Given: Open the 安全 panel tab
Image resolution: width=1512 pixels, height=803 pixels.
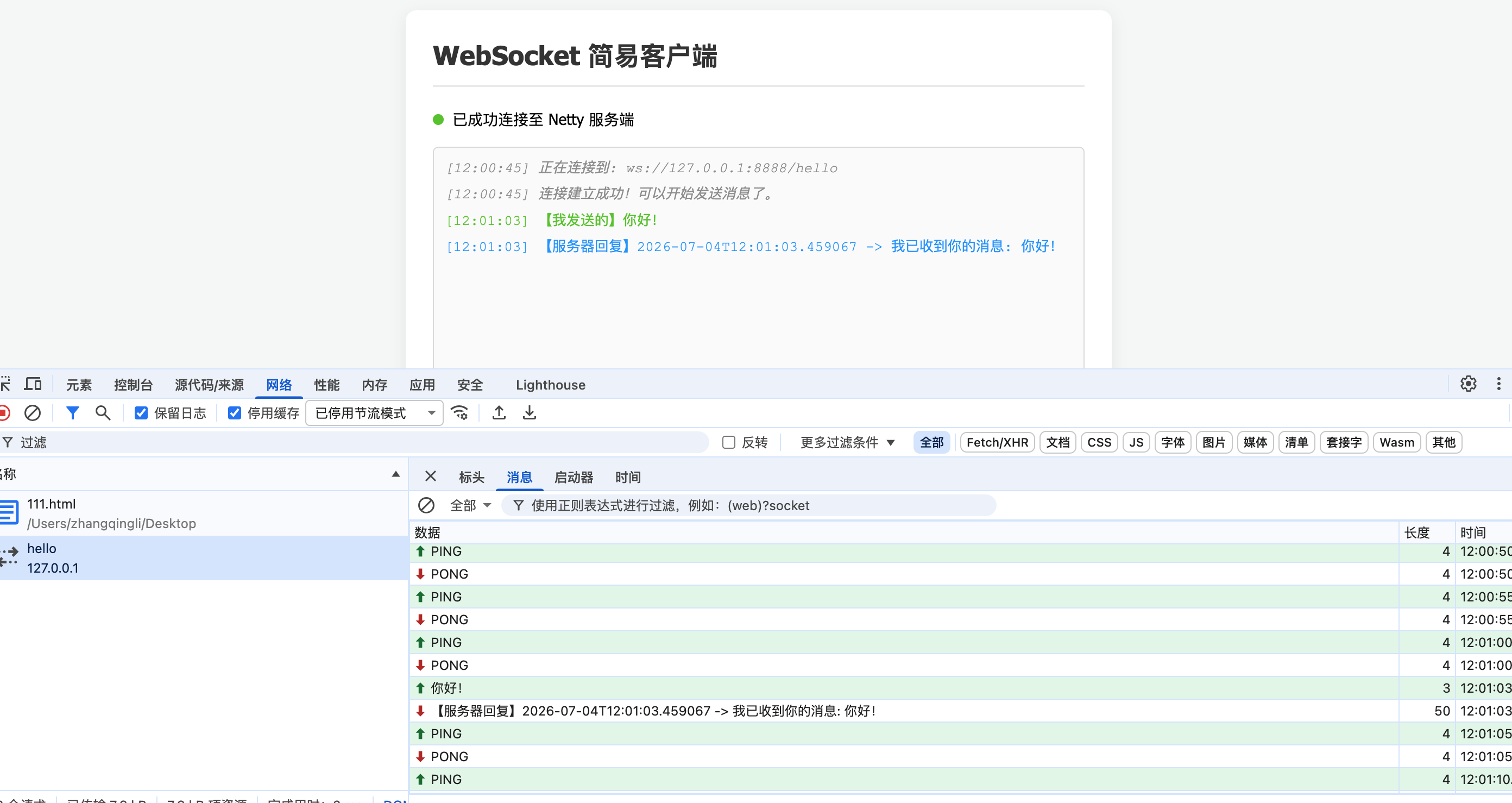Looking at the screenshot, I should coord(470,385).
